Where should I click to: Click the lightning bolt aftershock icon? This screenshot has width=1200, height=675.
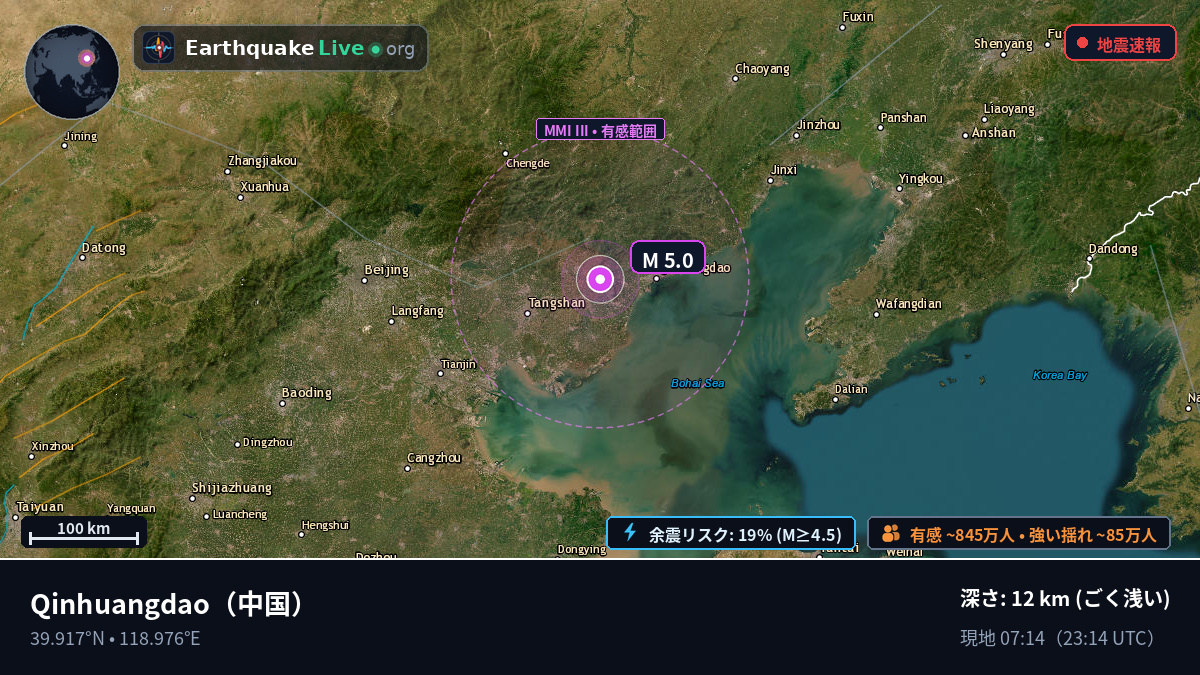click(630, 533)
